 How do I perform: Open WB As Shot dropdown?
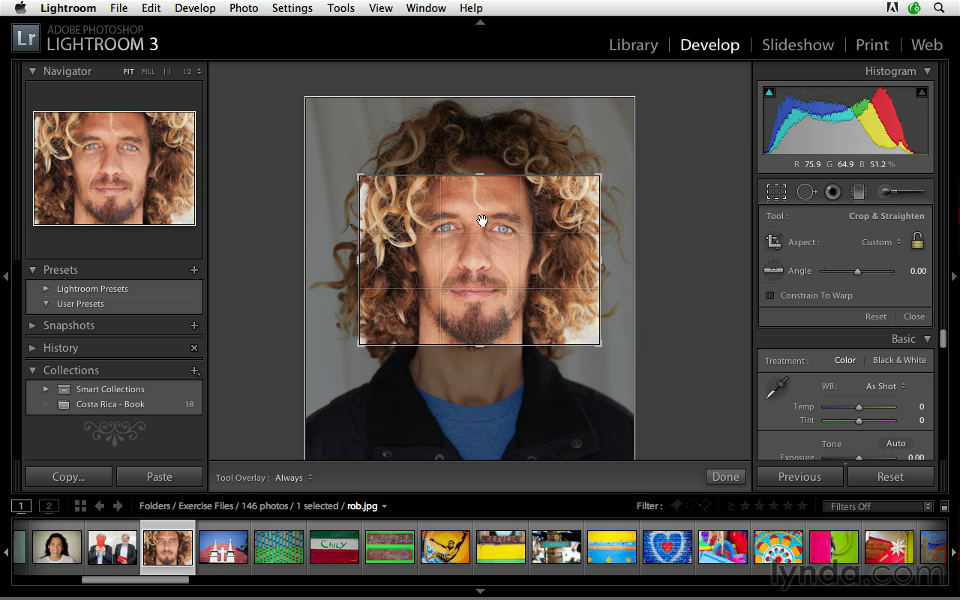(885, 386)
